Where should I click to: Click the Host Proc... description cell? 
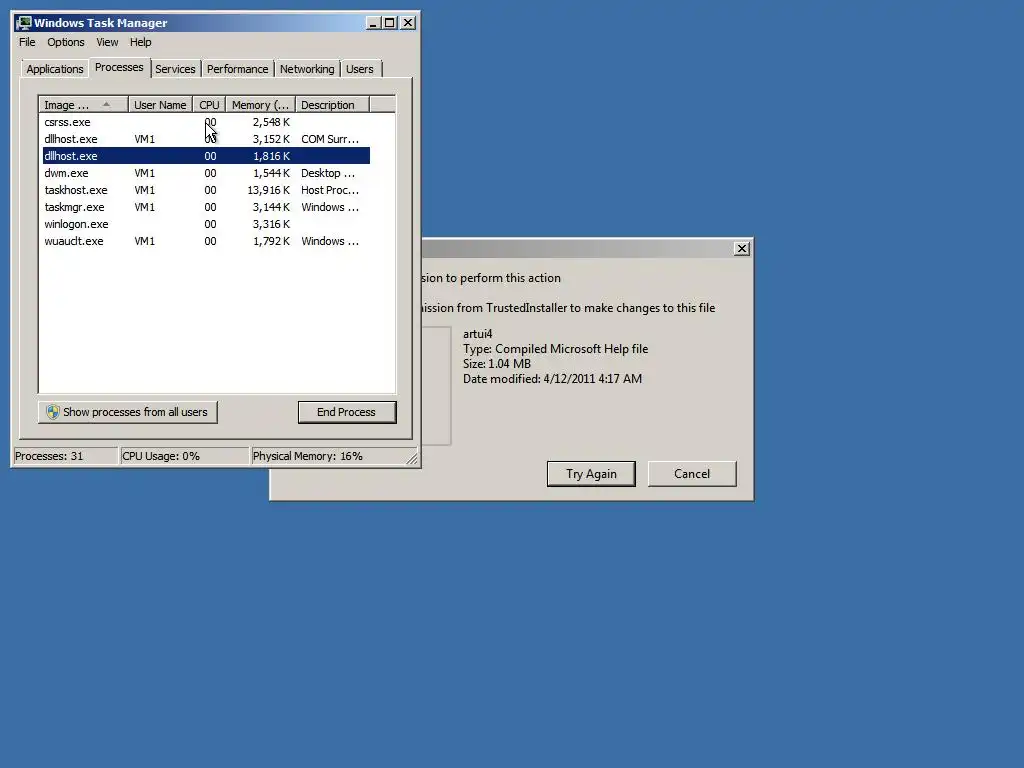coord(330,190)
